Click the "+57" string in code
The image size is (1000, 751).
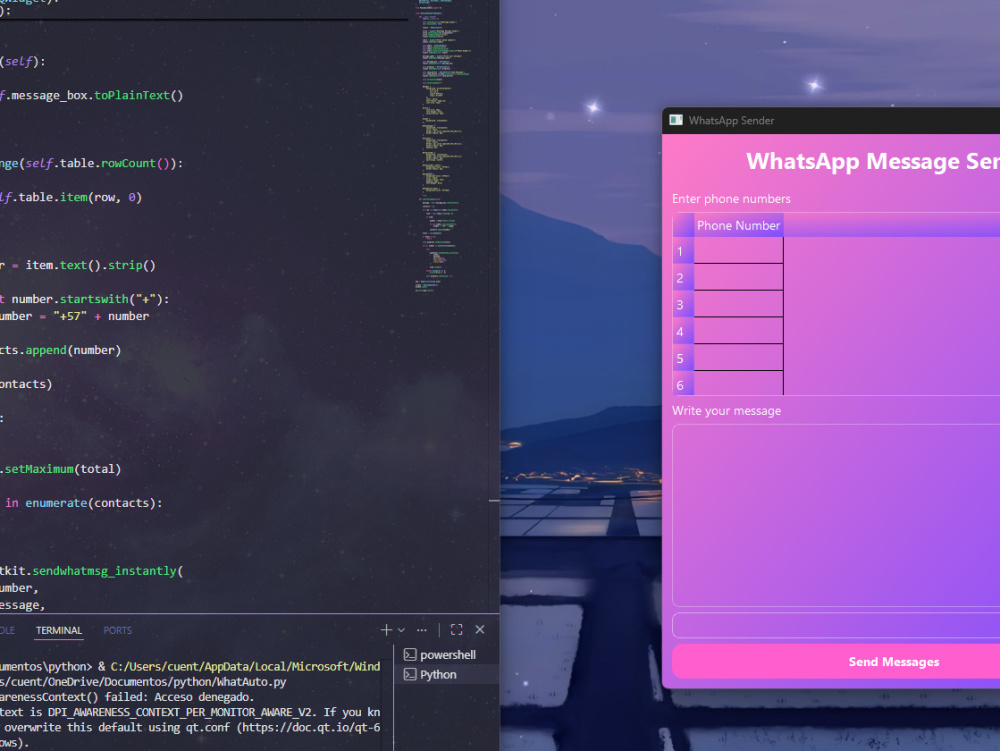tap(70, 316)
